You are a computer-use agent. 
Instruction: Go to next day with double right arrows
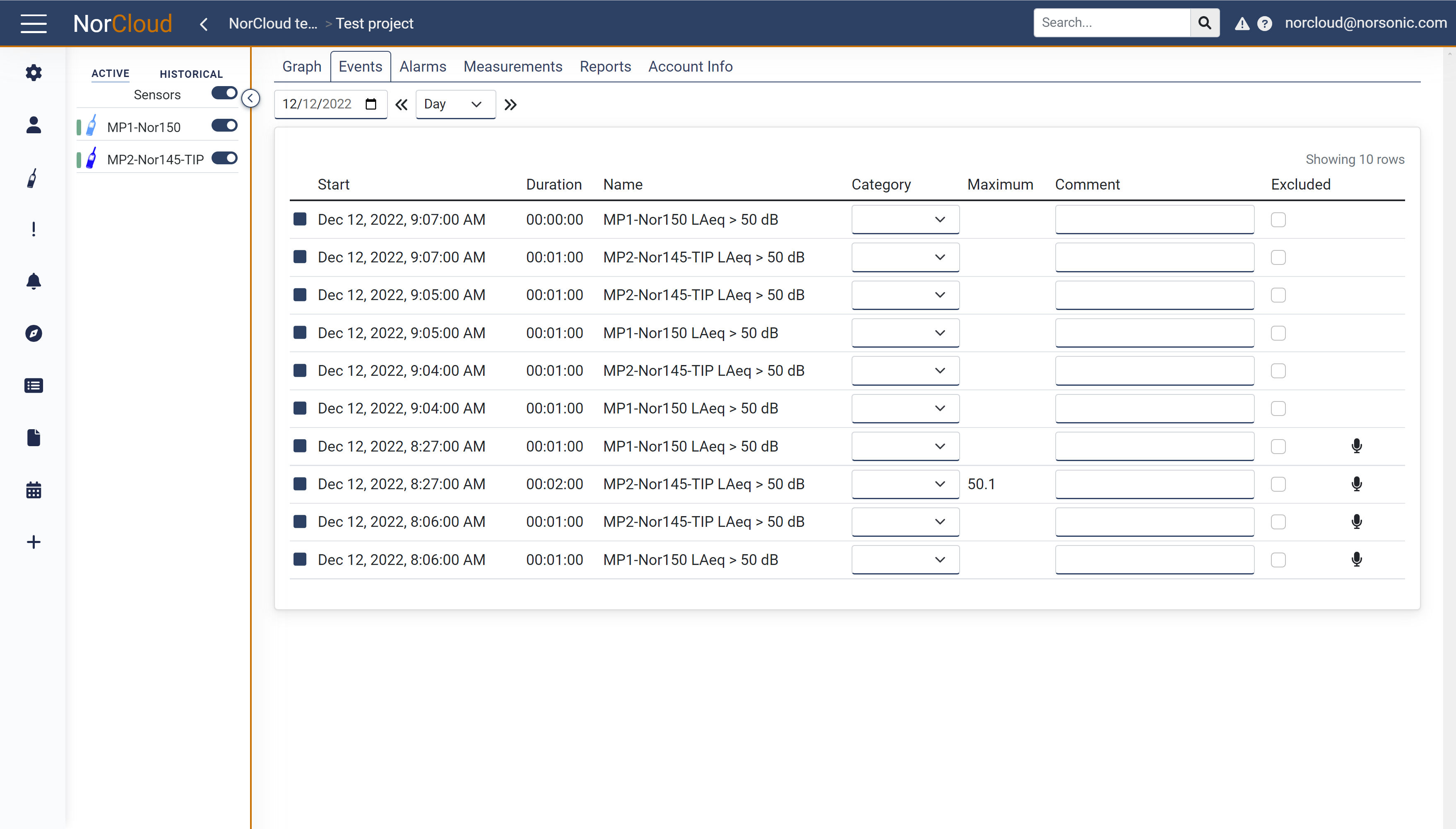(510, 104)
